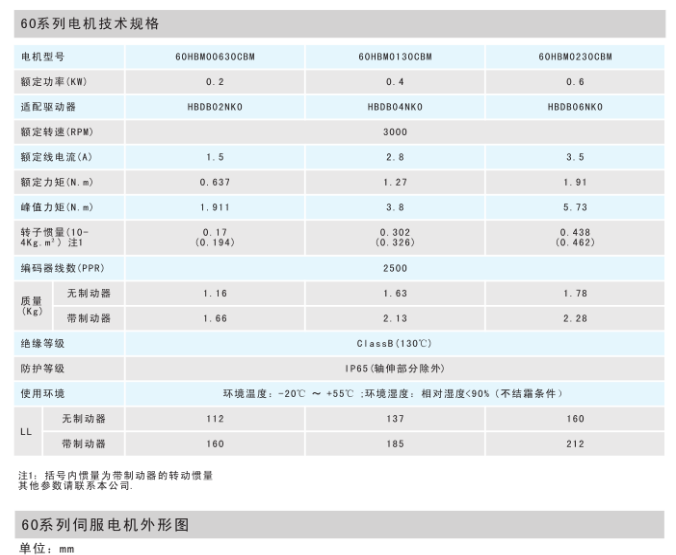Click peak torque value 1.911
The image size is (676, 555).
(215, 207)
